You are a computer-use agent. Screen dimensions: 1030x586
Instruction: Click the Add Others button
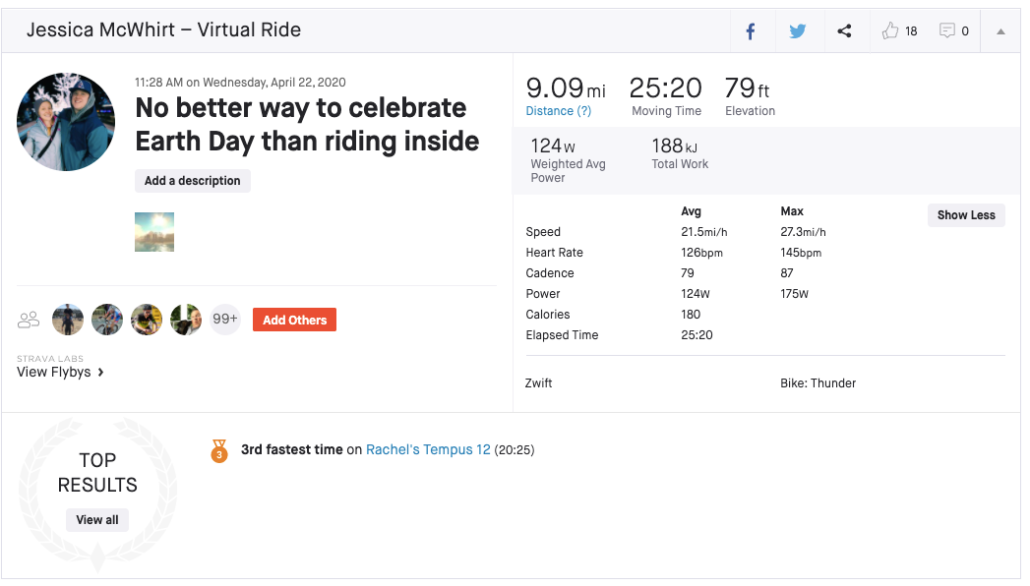pos(294,320)
